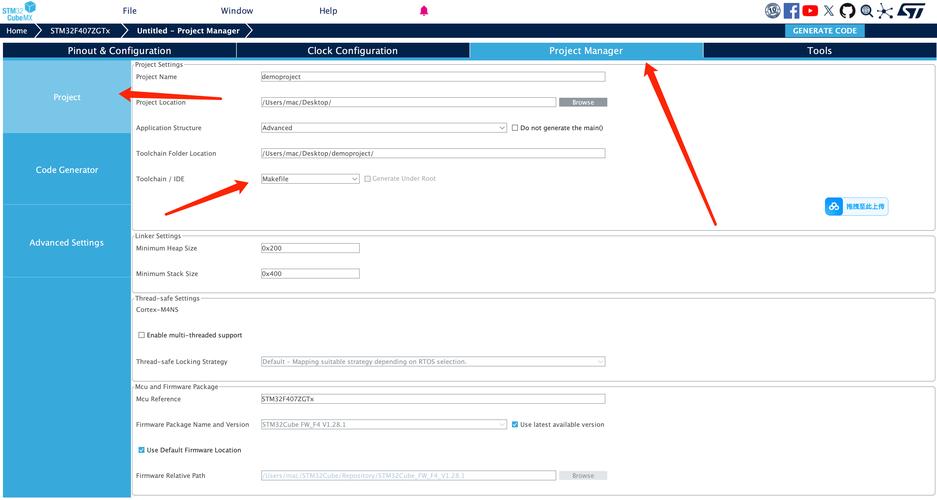This screenshot has height=500, width=937.
Task: Open the Facebook icon link
Action: tap(791, 10)
